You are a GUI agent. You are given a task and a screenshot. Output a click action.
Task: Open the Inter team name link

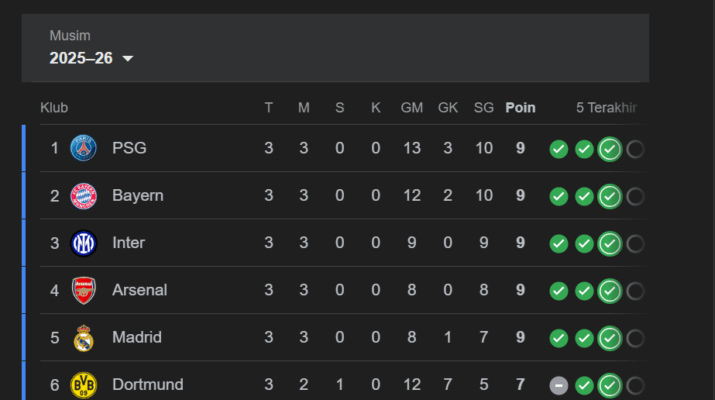tap(128, 243)
